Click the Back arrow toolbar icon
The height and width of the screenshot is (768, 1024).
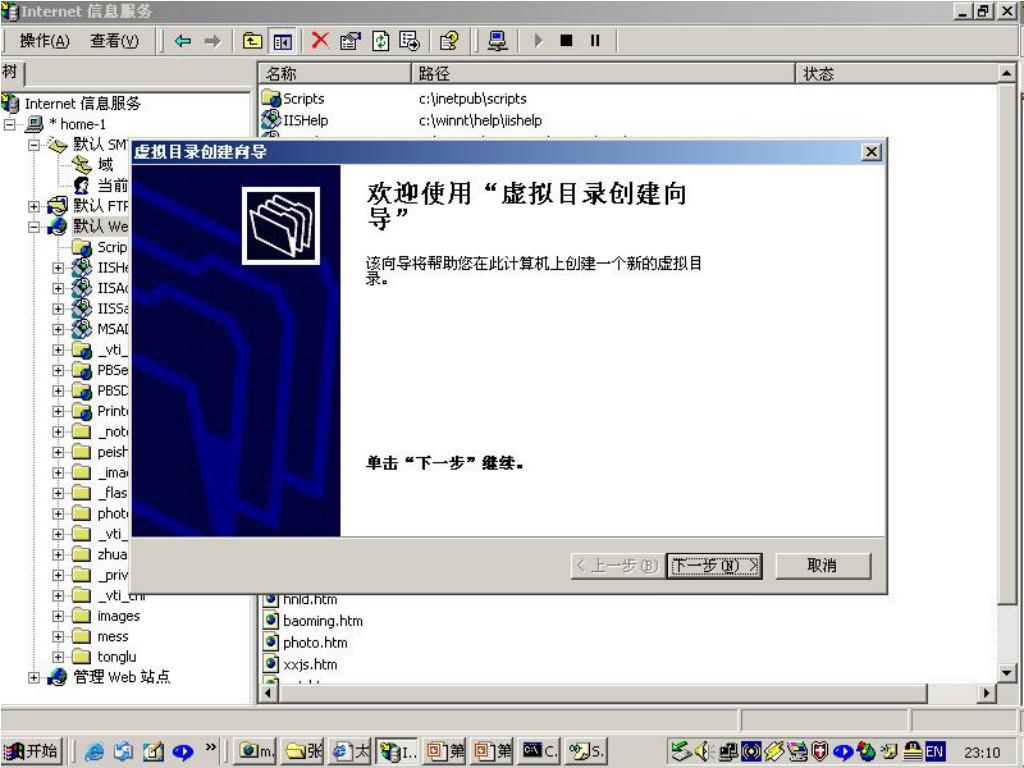tap(183, 41)
